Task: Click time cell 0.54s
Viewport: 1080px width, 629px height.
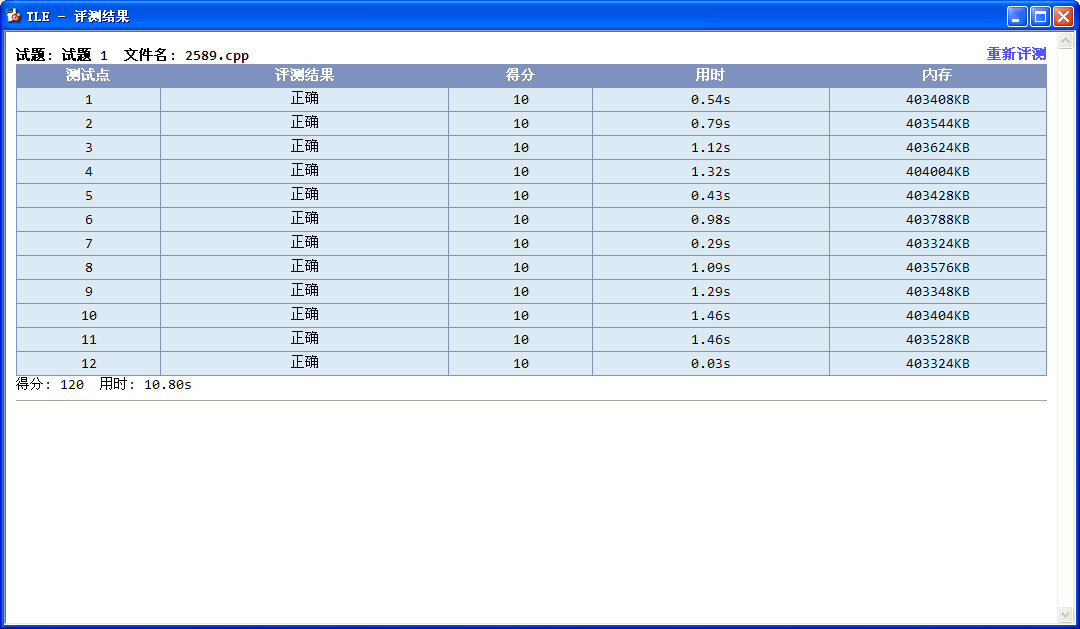Action: click(x=711, y=100)
